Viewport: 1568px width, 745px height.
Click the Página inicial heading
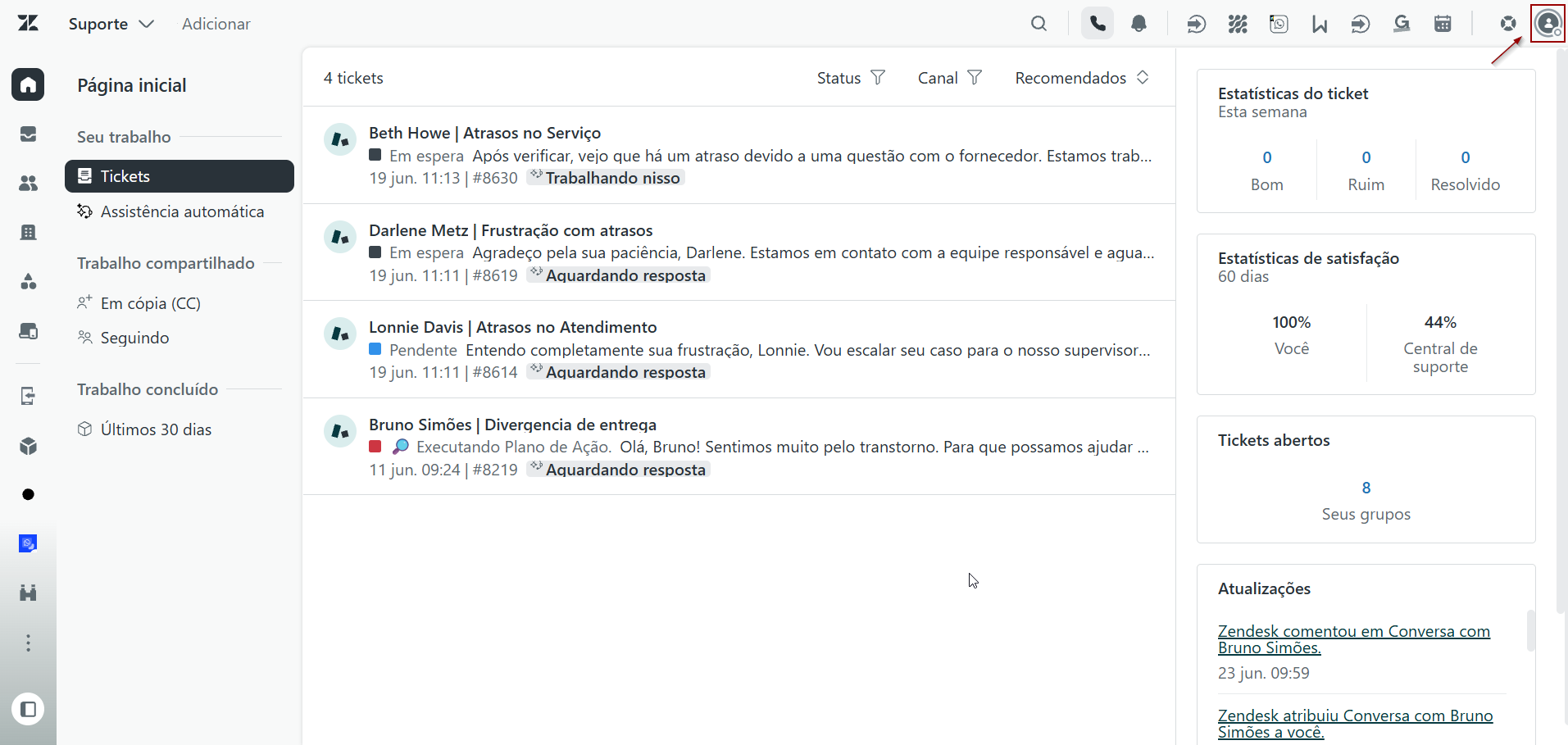132,85
